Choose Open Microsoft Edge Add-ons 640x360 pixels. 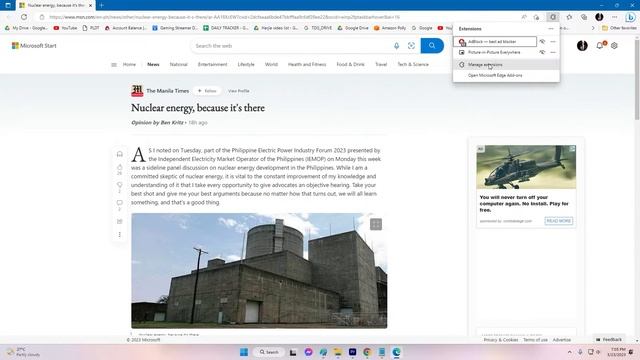(x=506, y=76)
